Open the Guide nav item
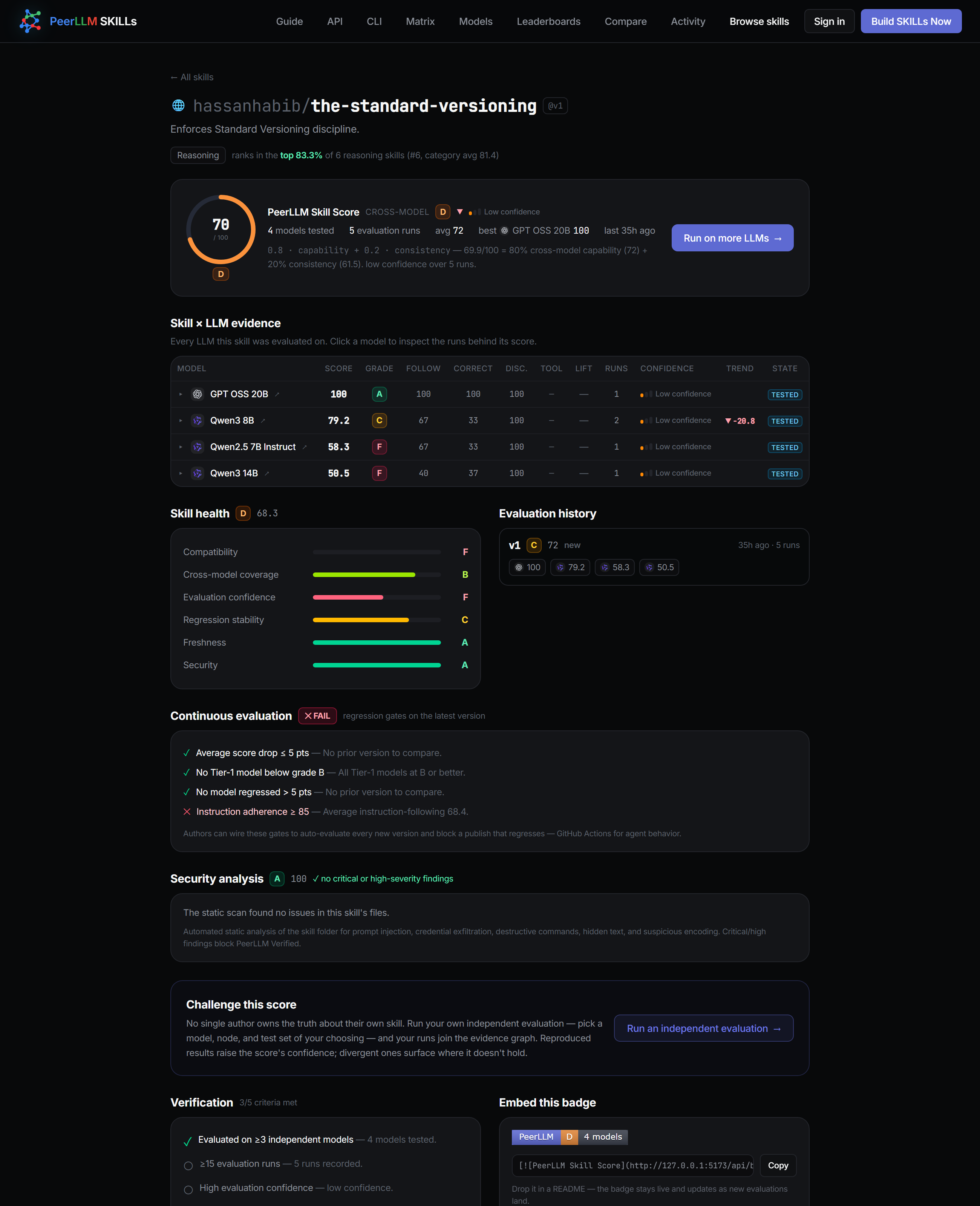The height and width of the screenshot is (1206, 980). pos(289,21)
